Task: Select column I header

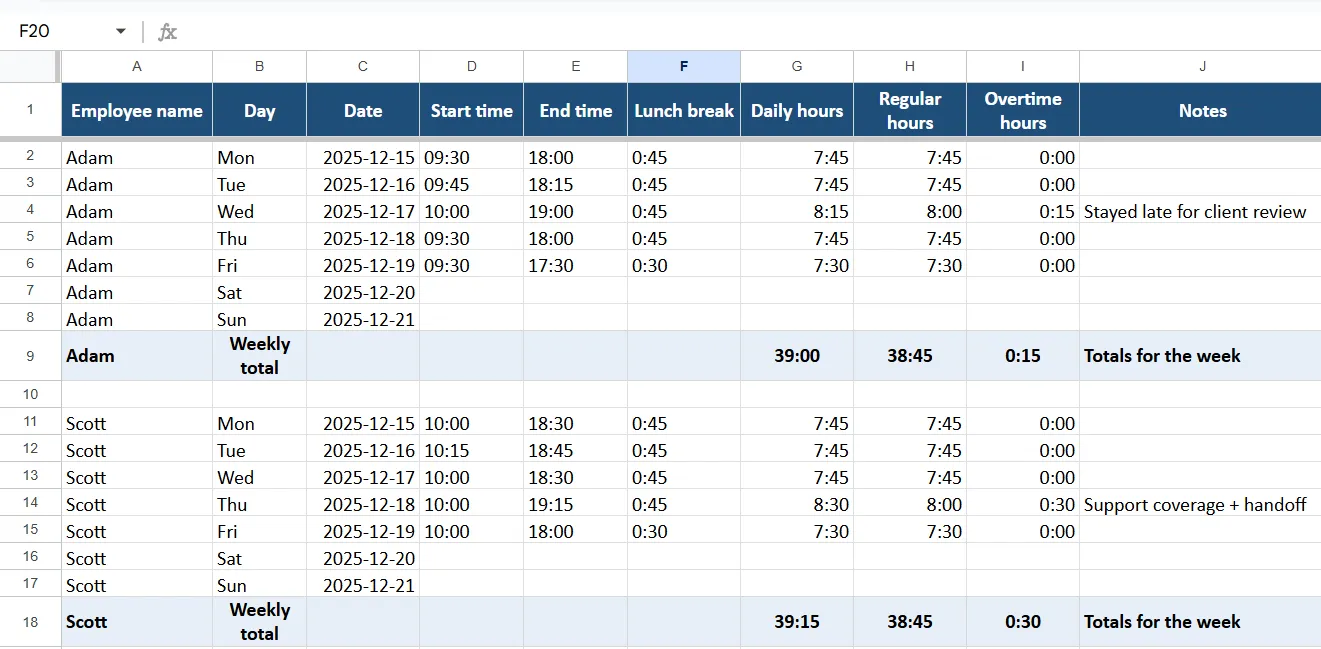Action: coord(1023,66)
